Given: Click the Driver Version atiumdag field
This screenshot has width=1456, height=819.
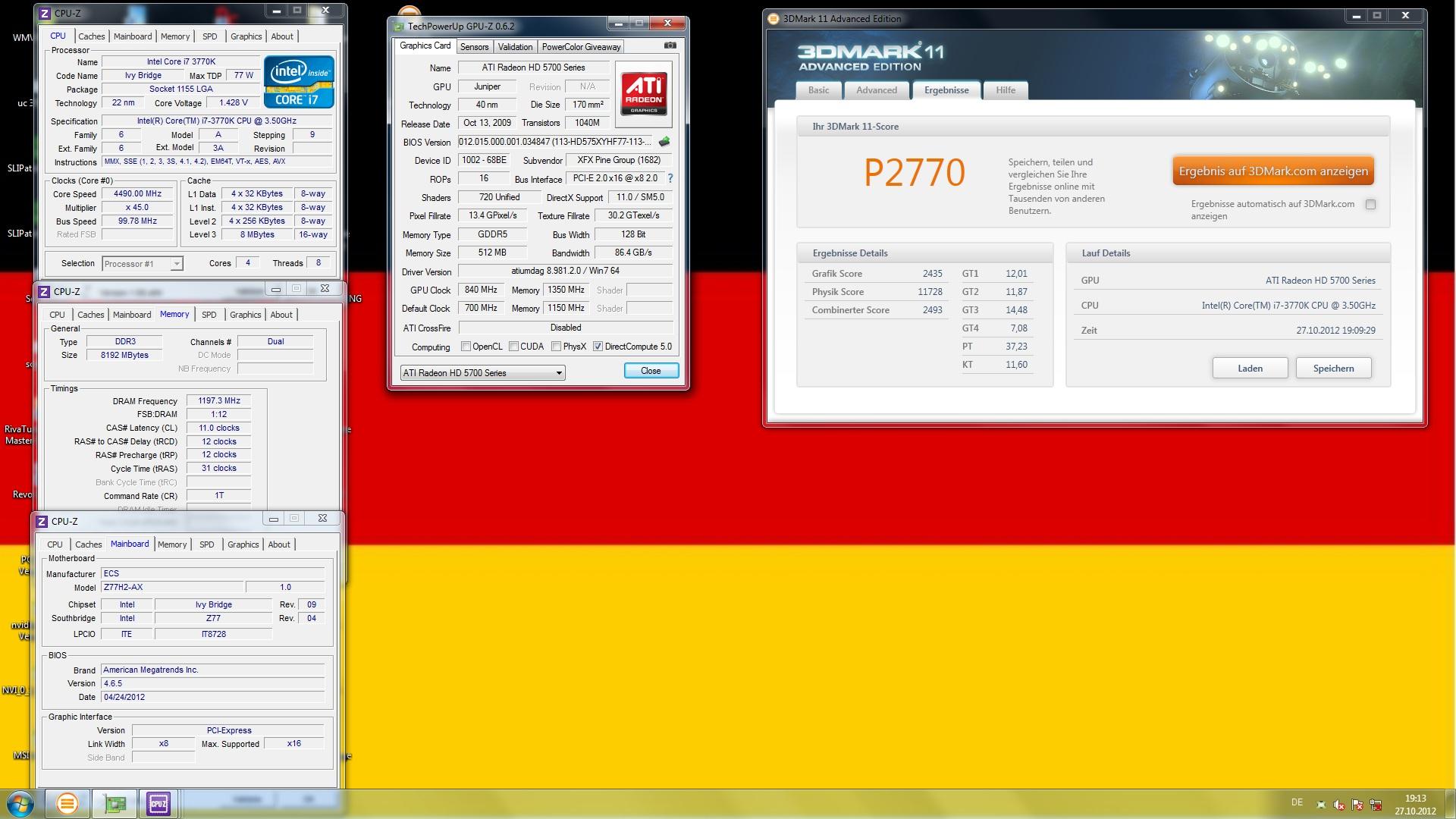Looking at the screenshot, I should click(565, 271).
